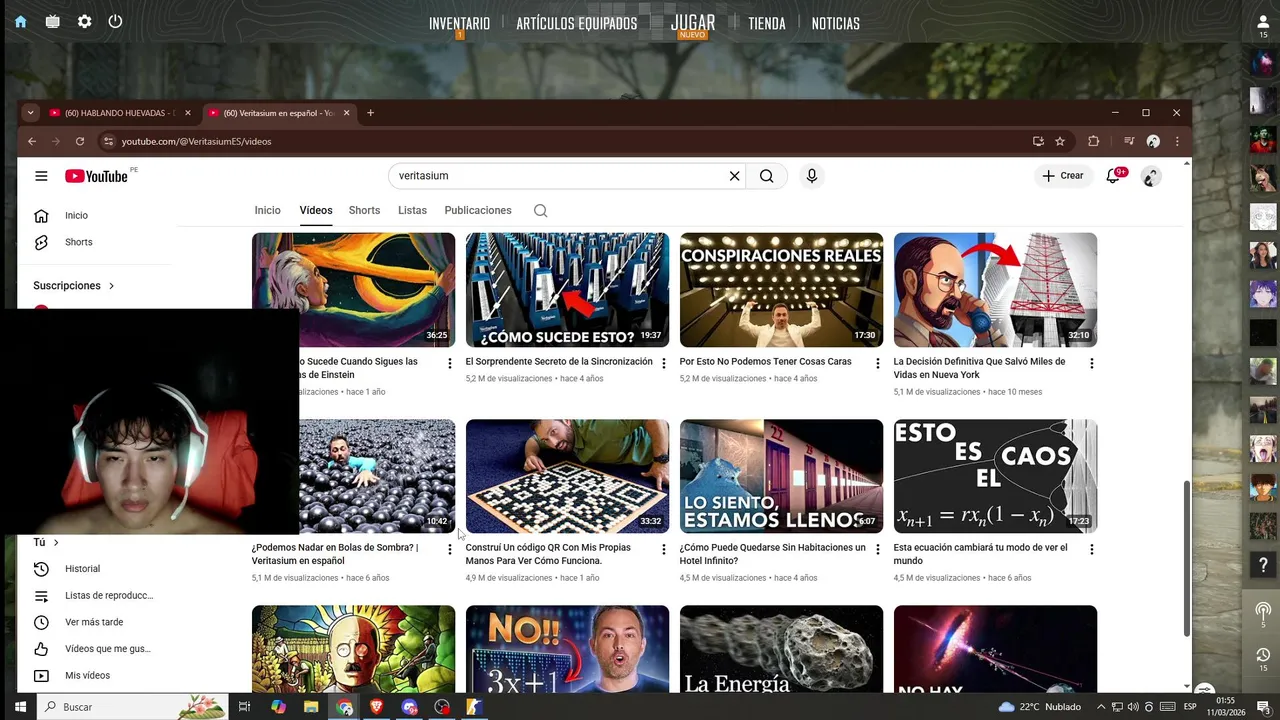This screenshot has height=720, width=1280.
Task: Expand the Suscripciones section
Action: point(74,285)
